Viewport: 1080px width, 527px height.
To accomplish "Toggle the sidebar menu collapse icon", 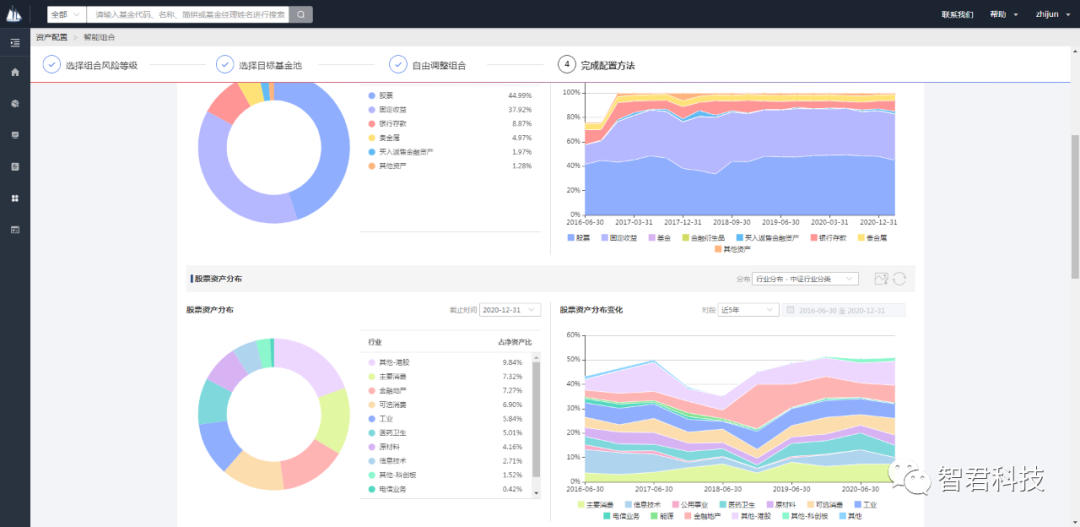I will click(x=15, y=43).
